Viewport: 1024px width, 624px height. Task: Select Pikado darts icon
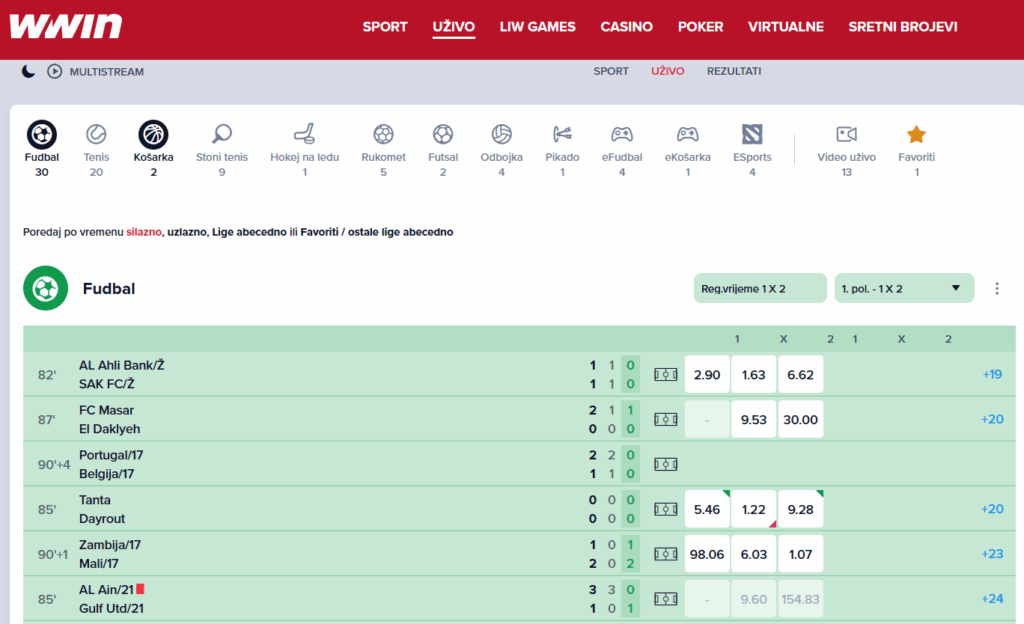click(562, 134)
